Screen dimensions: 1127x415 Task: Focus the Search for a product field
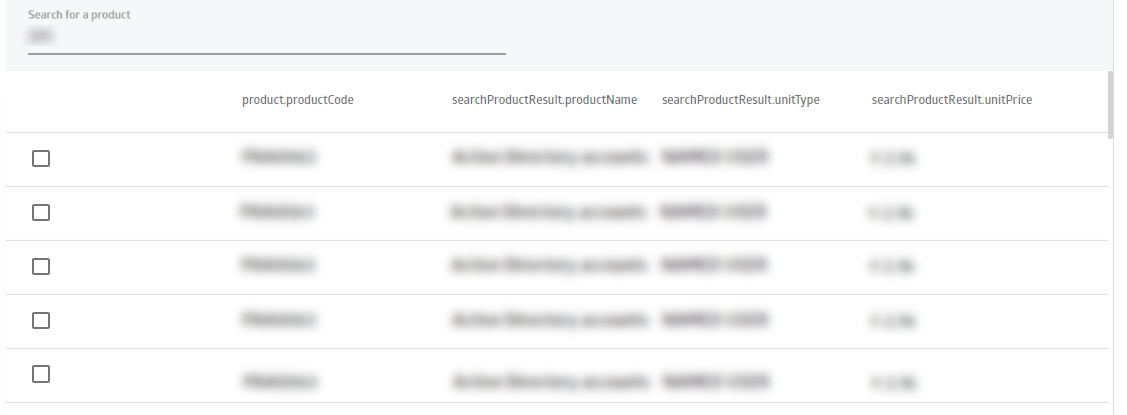267,36
